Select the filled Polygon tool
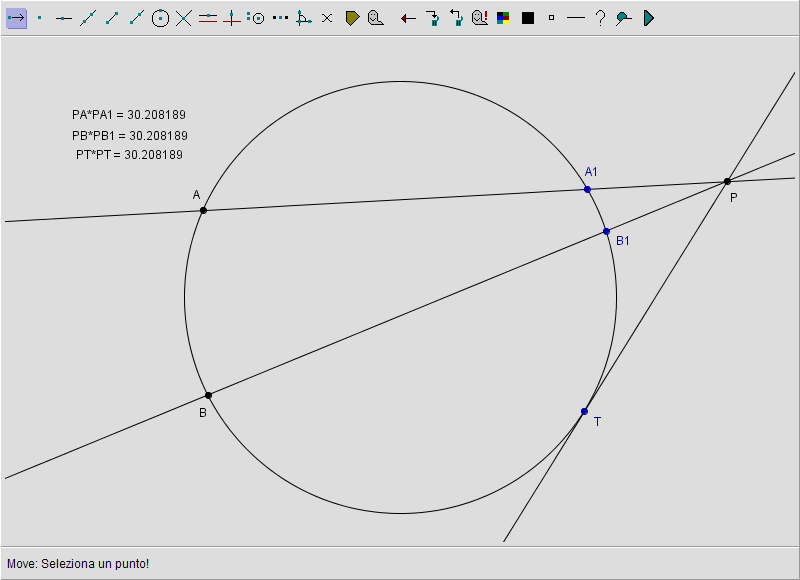800x580 pixels. pyautogui.click(x=352, y=18)
